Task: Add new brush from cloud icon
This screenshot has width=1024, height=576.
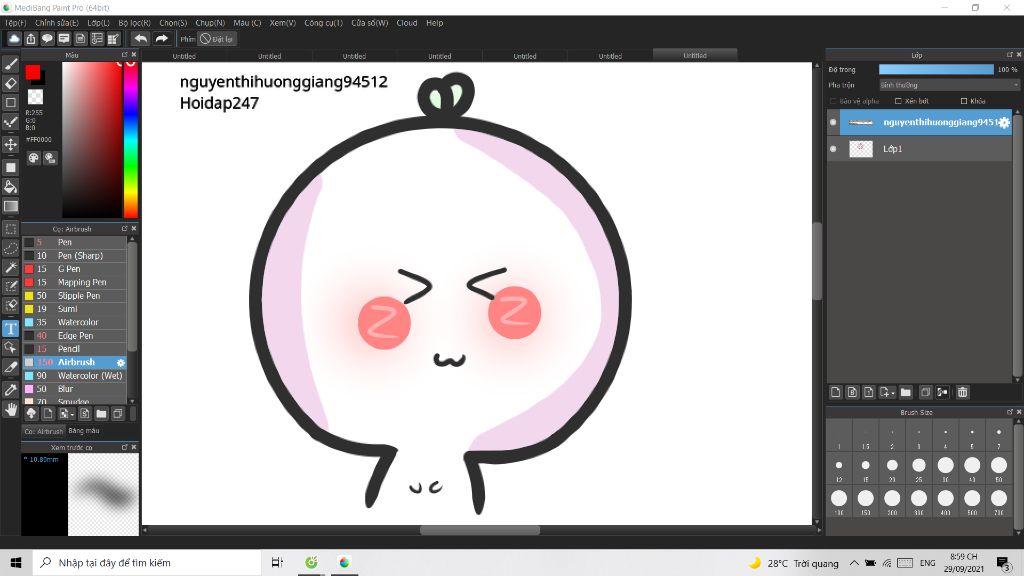Action: pyautogui.click(x=31, y=413)
